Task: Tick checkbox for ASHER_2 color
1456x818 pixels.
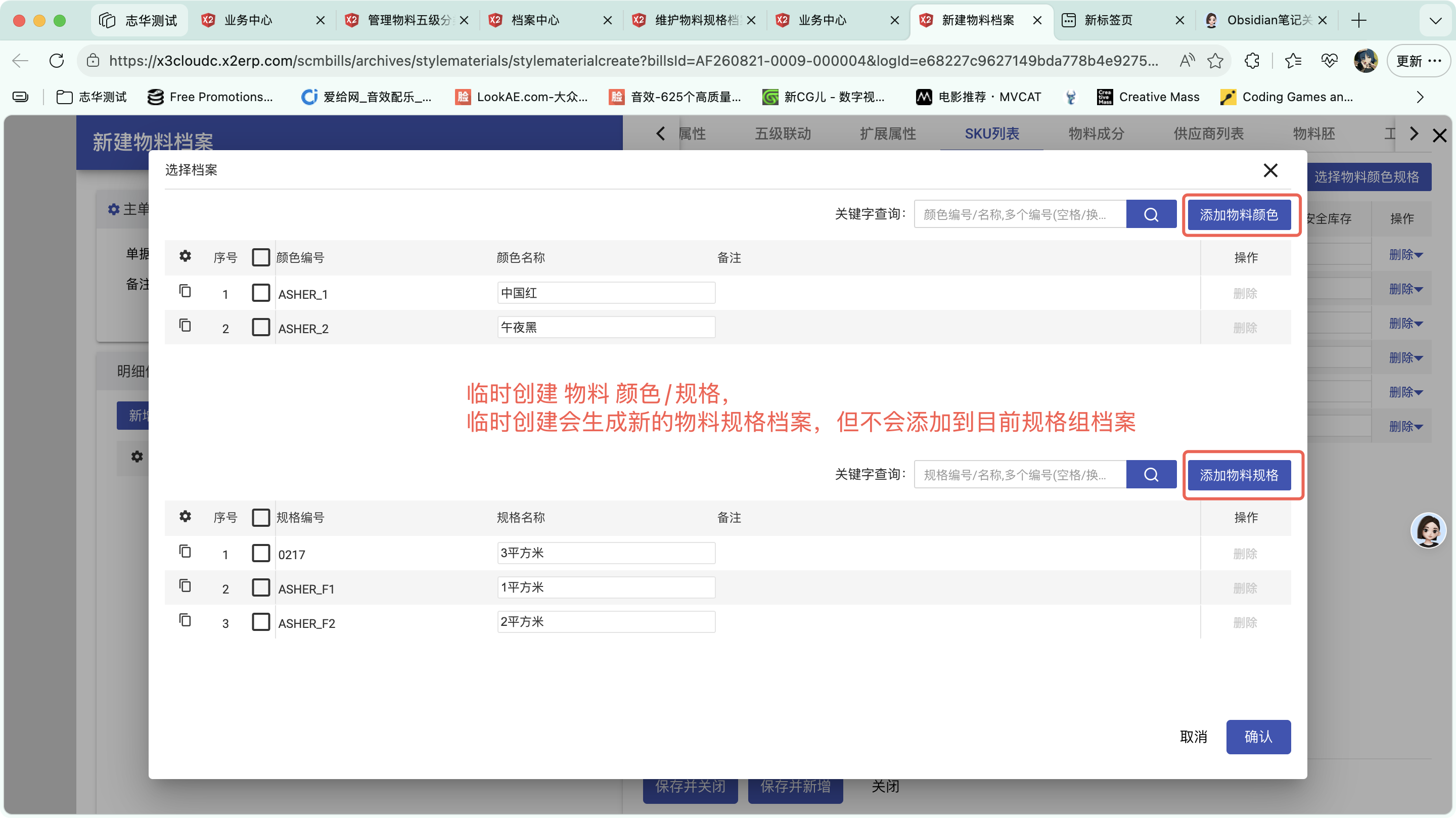Action: pyautogui.click(x=260, y=327)
